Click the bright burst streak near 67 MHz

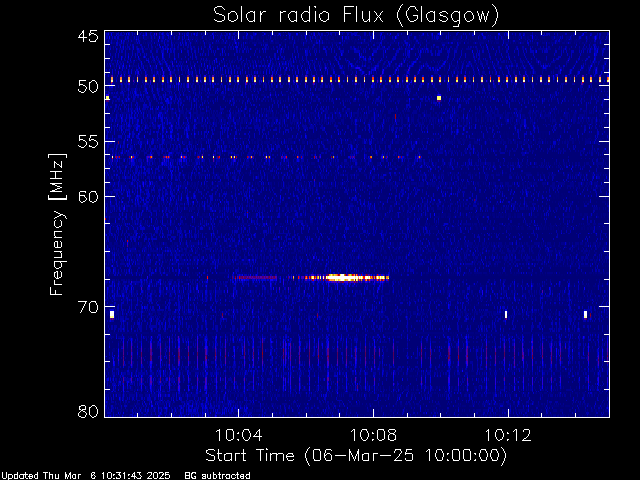(x=347, y=278)
